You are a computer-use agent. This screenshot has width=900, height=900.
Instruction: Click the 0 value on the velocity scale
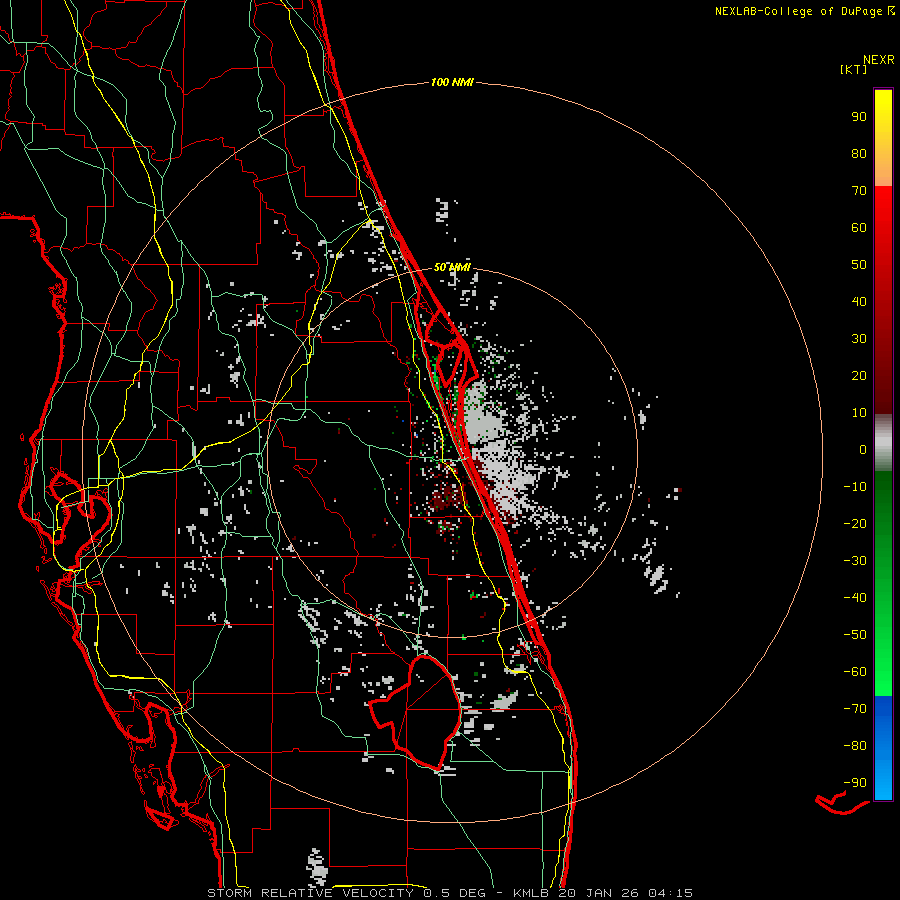pyautogui.click(x=863, y=449)
